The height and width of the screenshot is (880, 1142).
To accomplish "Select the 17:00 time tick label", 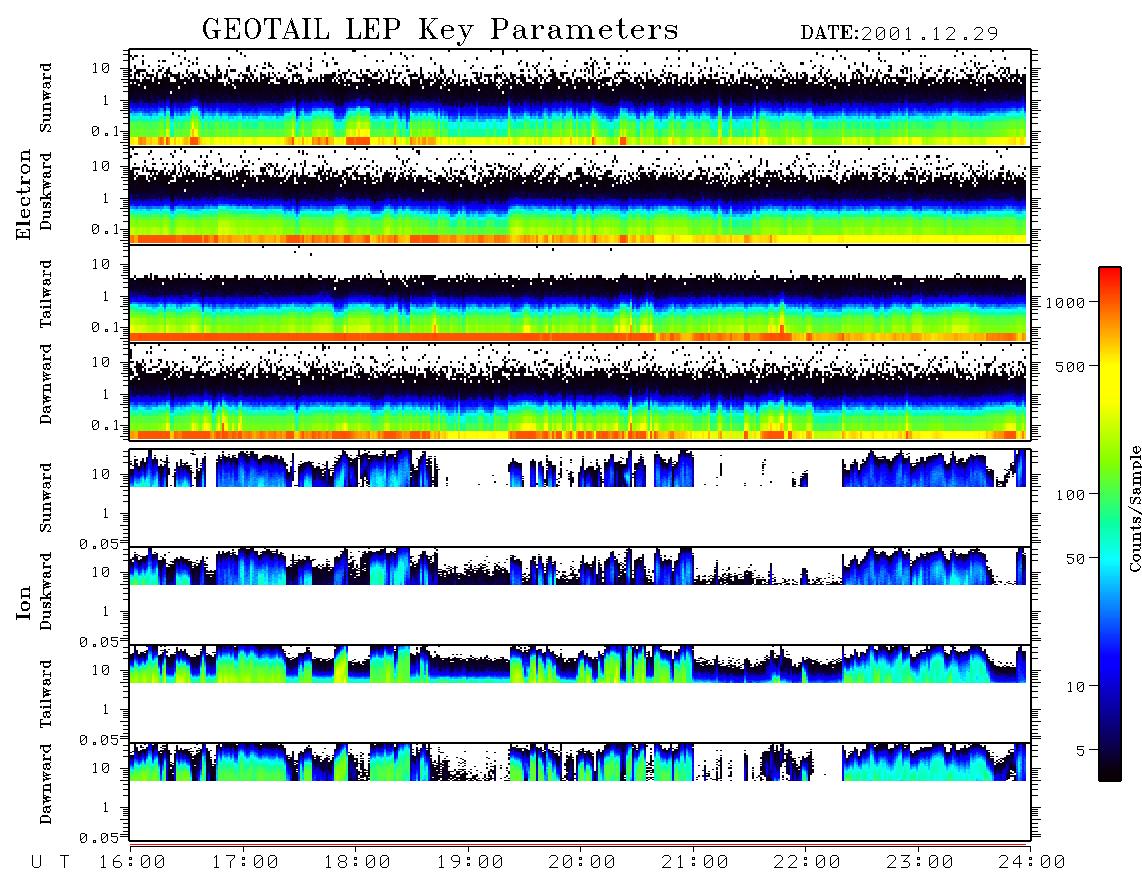I will (245, 862).
